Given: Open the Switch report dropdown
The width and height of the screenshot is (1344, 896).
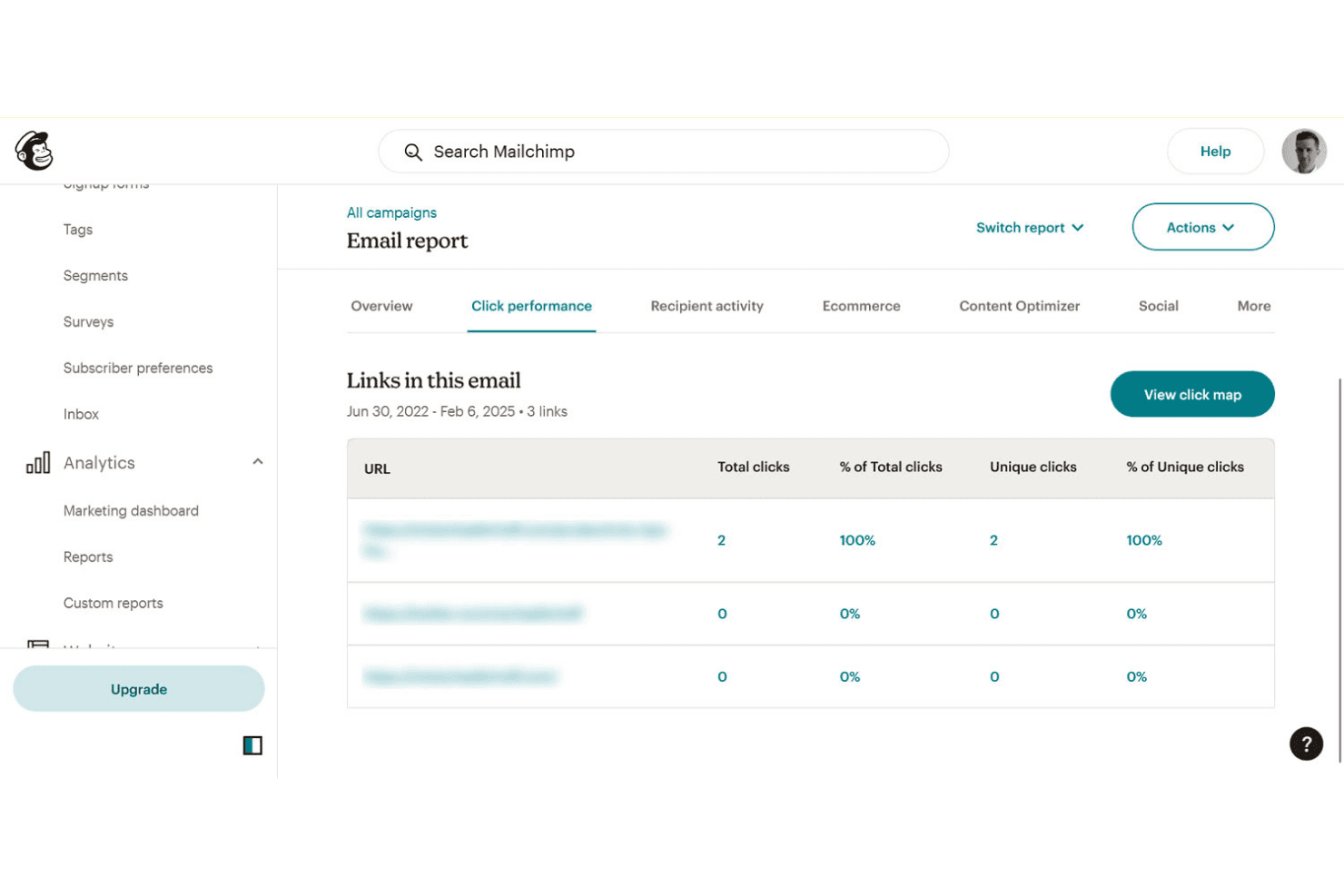Looking at the screenshot, I should 1030,228.
